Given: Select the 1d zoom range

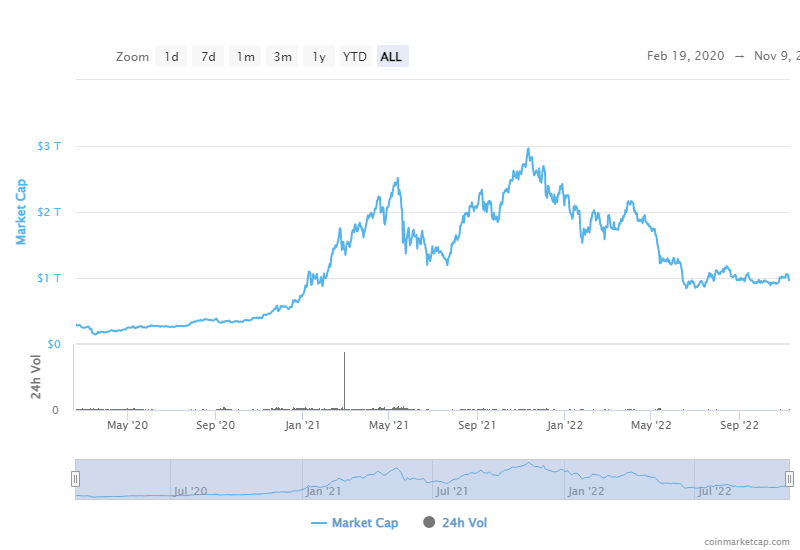Looking at the screenshot, I should click(172, 57).
